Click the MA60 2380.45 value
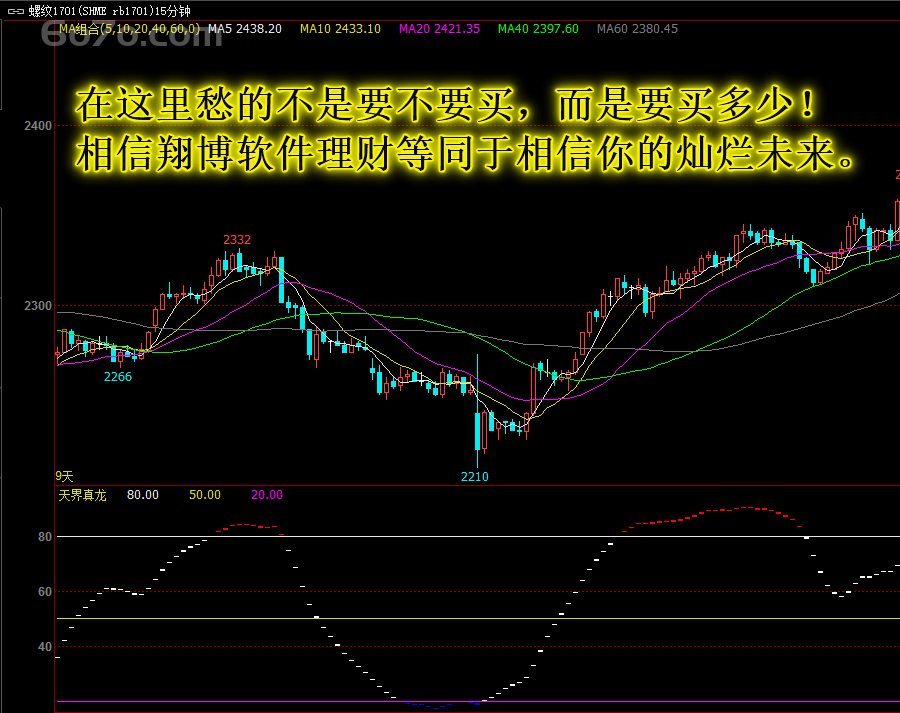Screen dimensions: 900x713 point(637,29)
